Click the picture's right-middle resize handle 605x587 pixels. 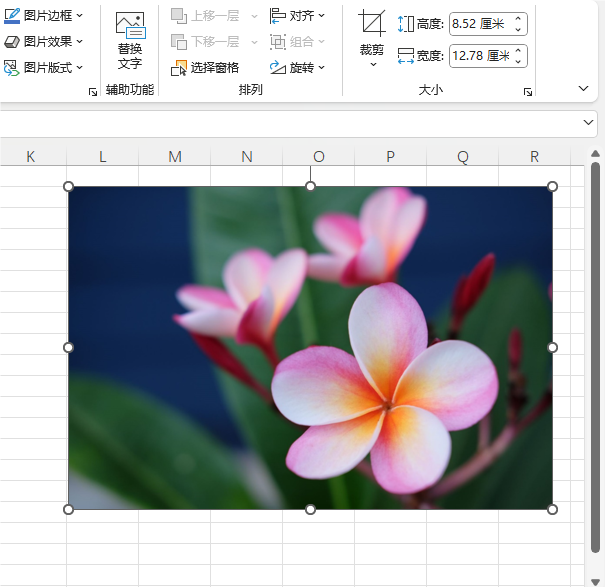553,348
